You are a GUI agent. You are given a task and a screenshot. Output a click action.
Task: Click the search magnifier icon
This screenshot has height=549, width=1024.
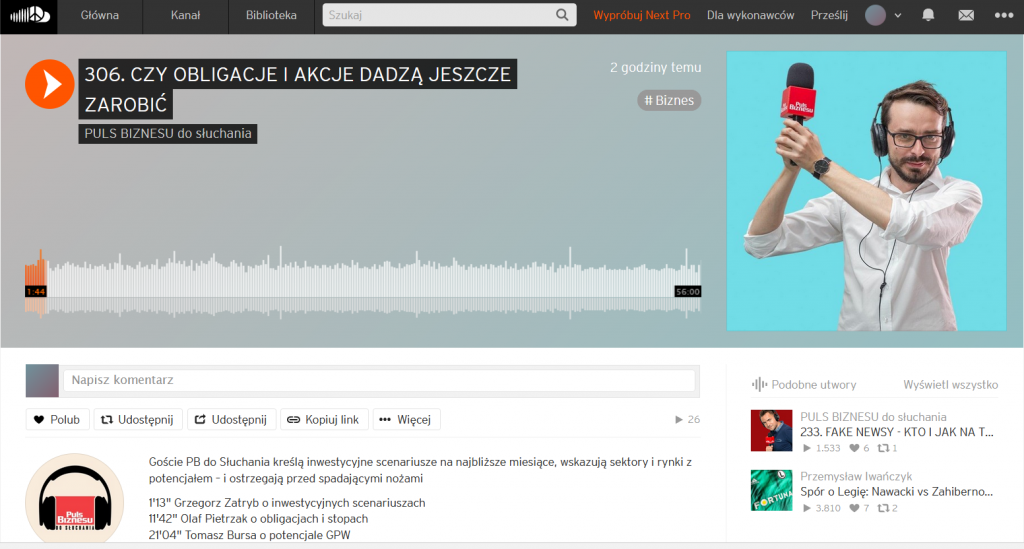(562, 15)
